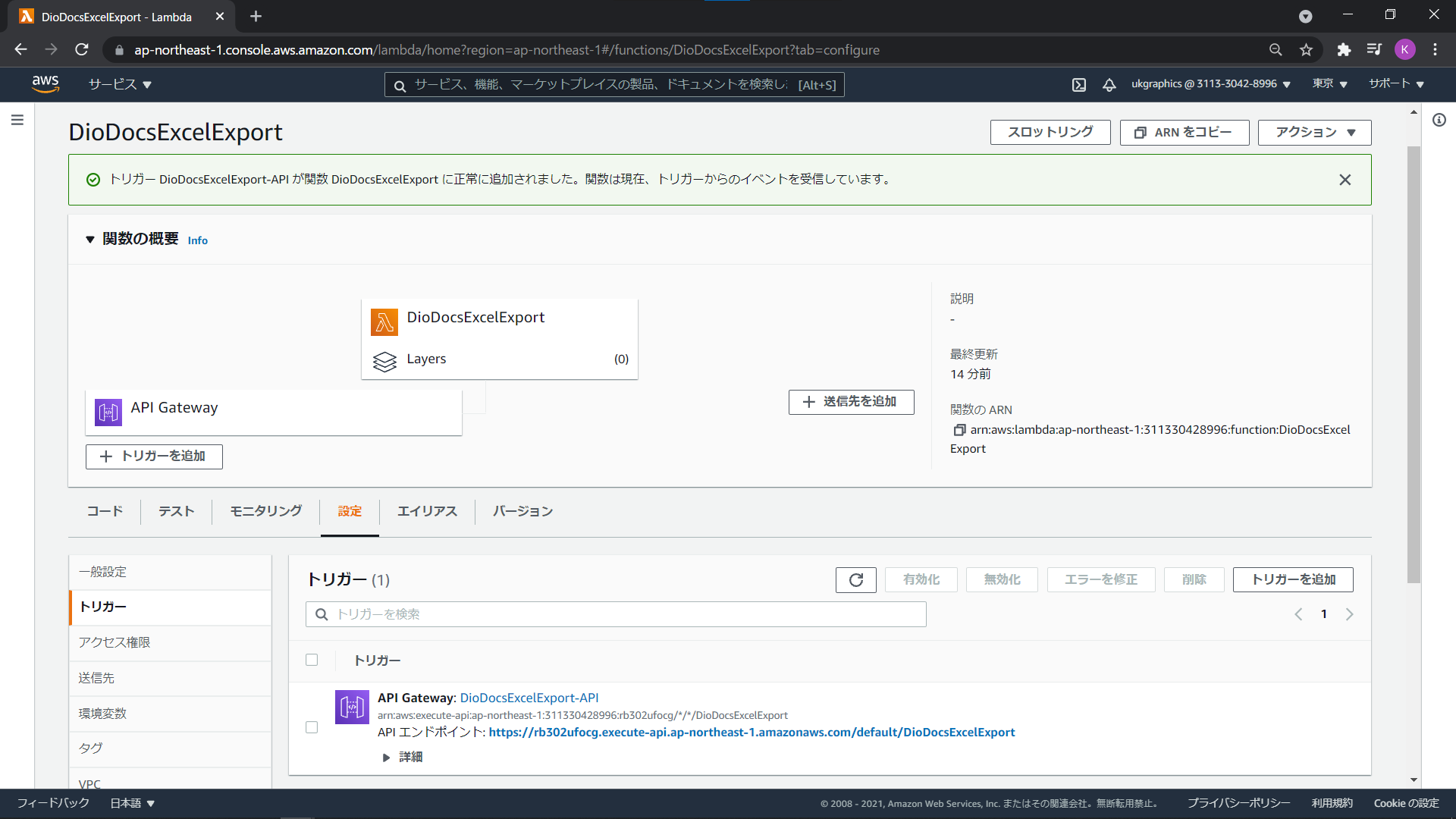This screenshot has height=819, width=1456.
Task: Switch to the モニタリング tab
Action: point(266,512)
